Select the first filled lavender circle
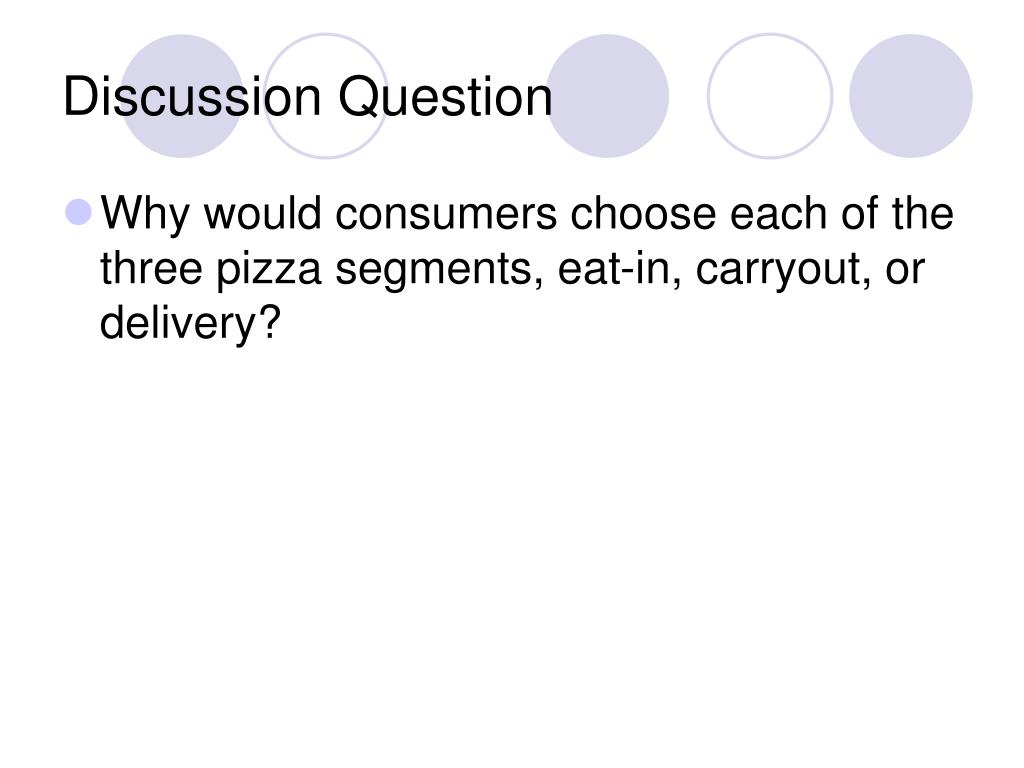Screen dimensions: 1024x768 182,96
